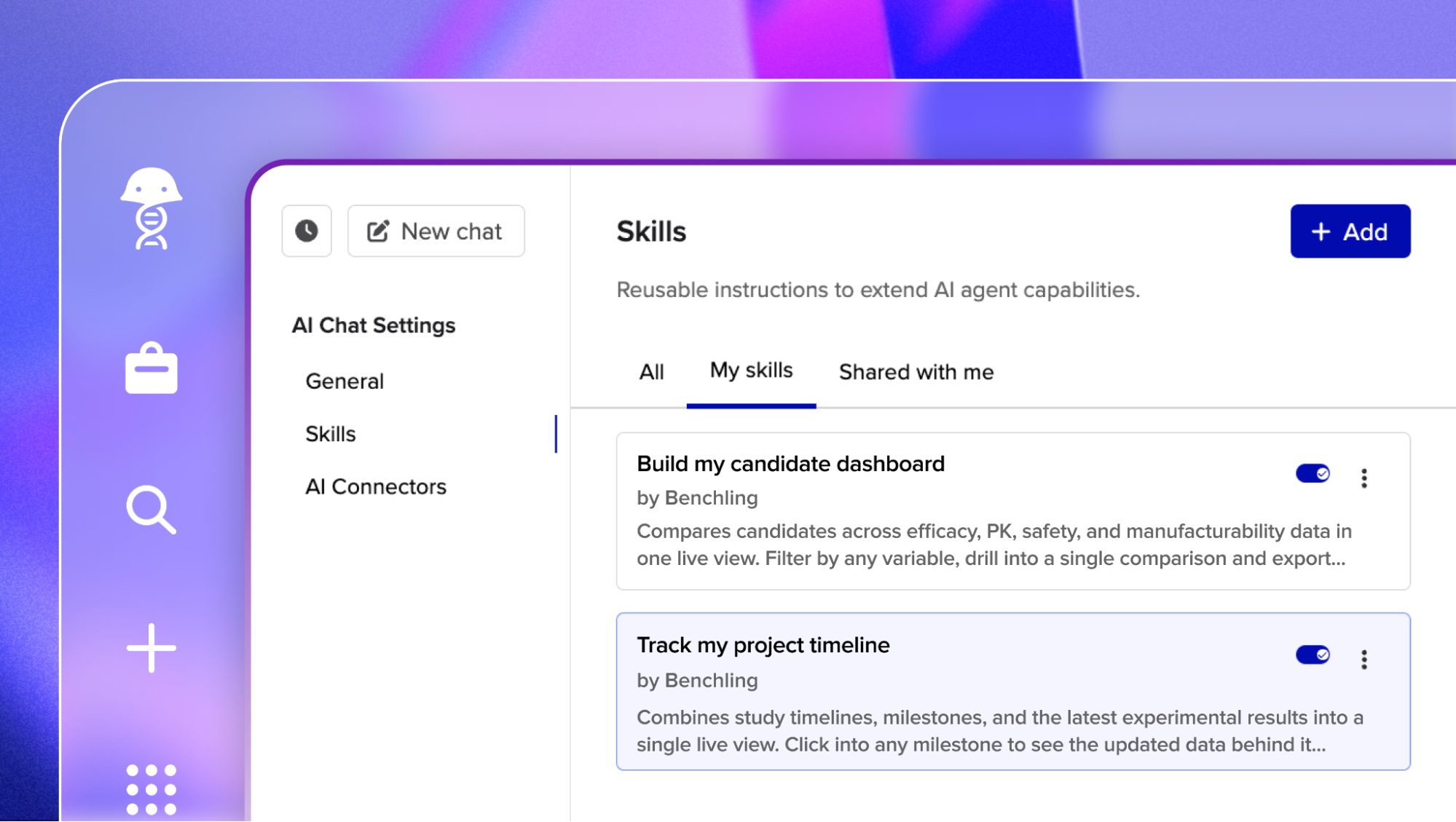
Task: Open AI Connectors settings
Action: click(376, 486)
